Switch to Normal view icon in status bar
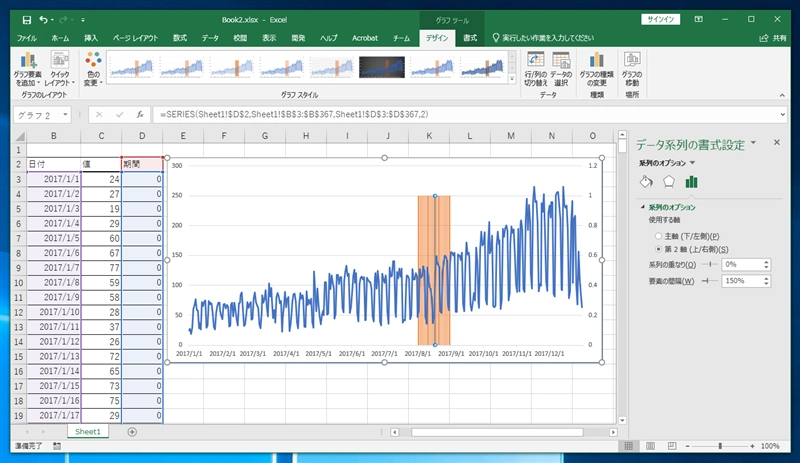The image size is (800, 463). pos(629,446)
